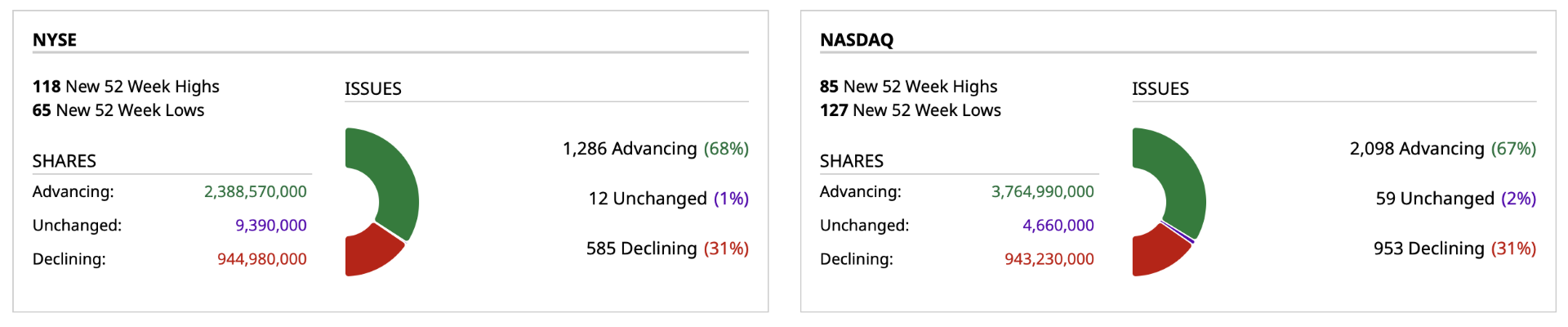Click NASDAQ 85 New 52 Week Highs
The image size is (1568, 327).
pyautogui.click(x=908, y=87)
